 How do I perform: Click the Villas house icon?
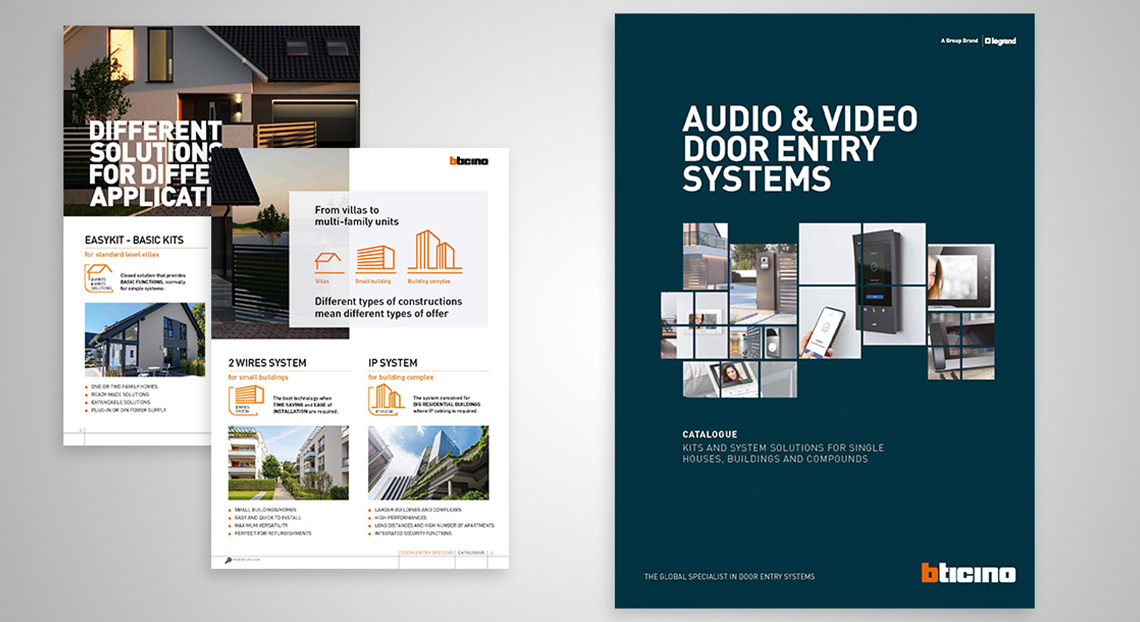point(329,262)
